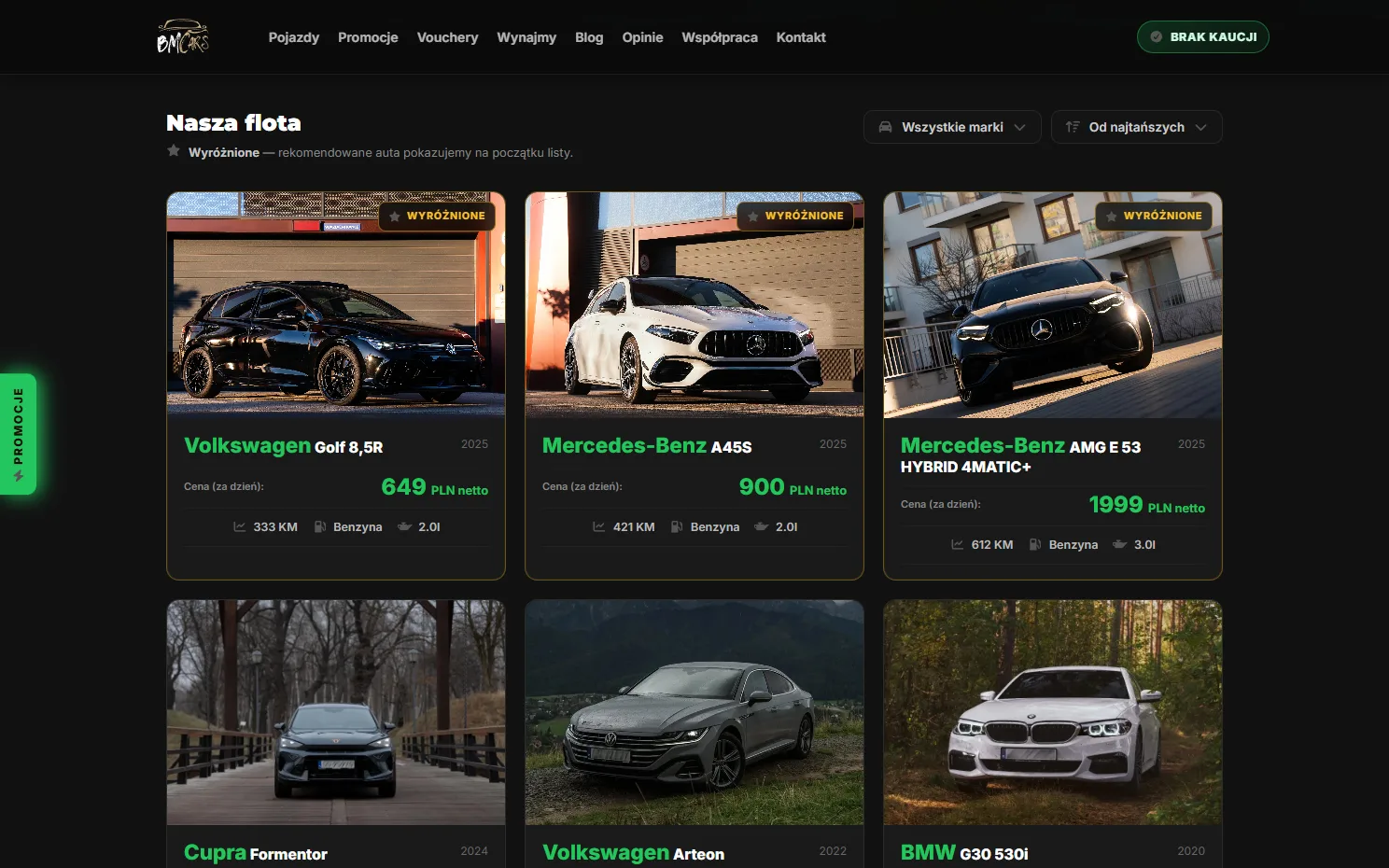
Task: Click the 2022 year on the Arteon card
Action: 833,851
